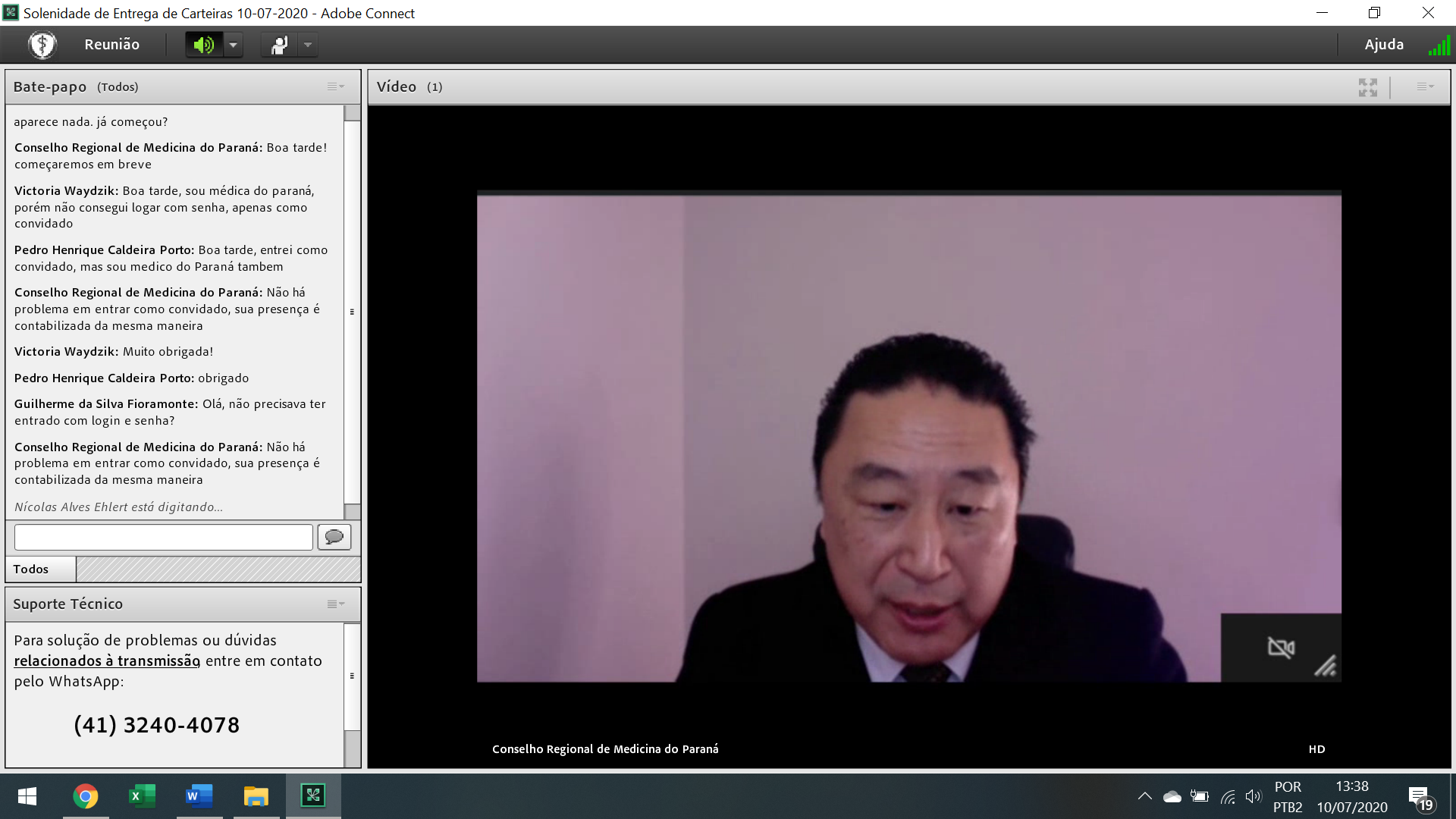The image size is (1456, 819).
Task: Open the Bate-papo pod options menu
Action: coord(335,87)
